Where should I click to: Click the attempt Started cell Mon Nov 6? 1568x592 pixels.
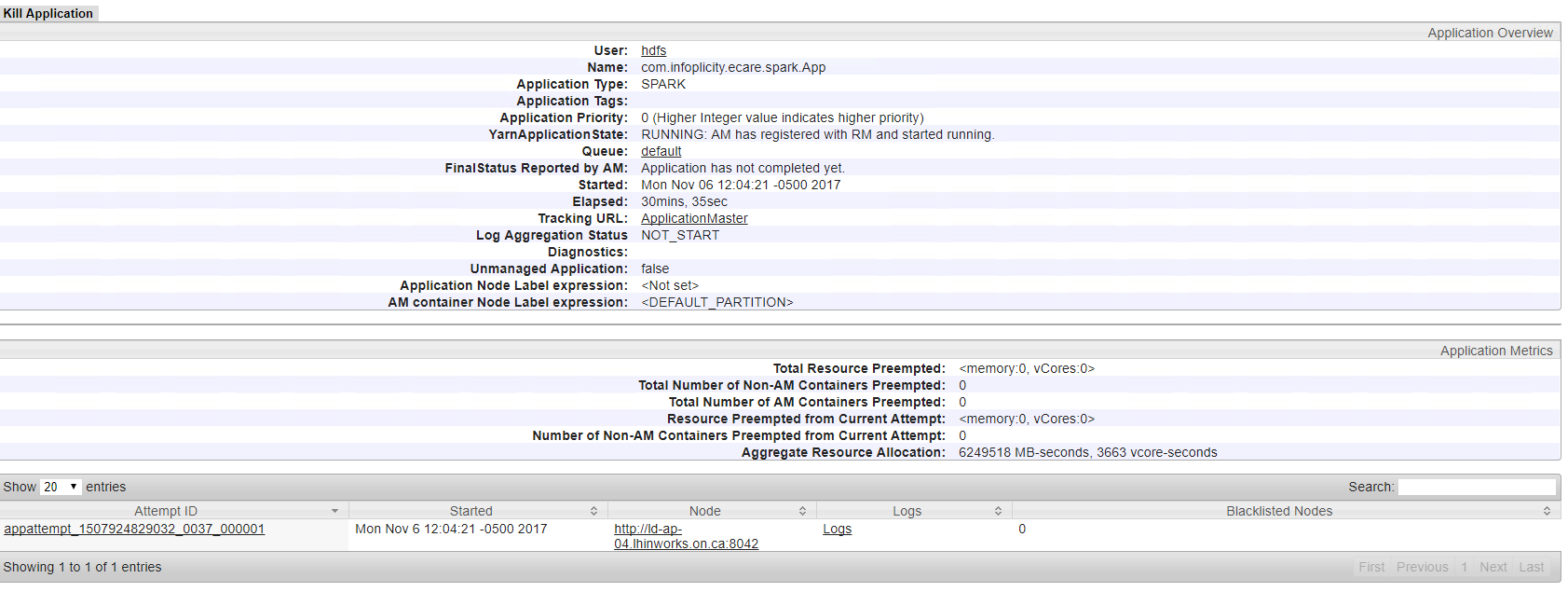451,529
